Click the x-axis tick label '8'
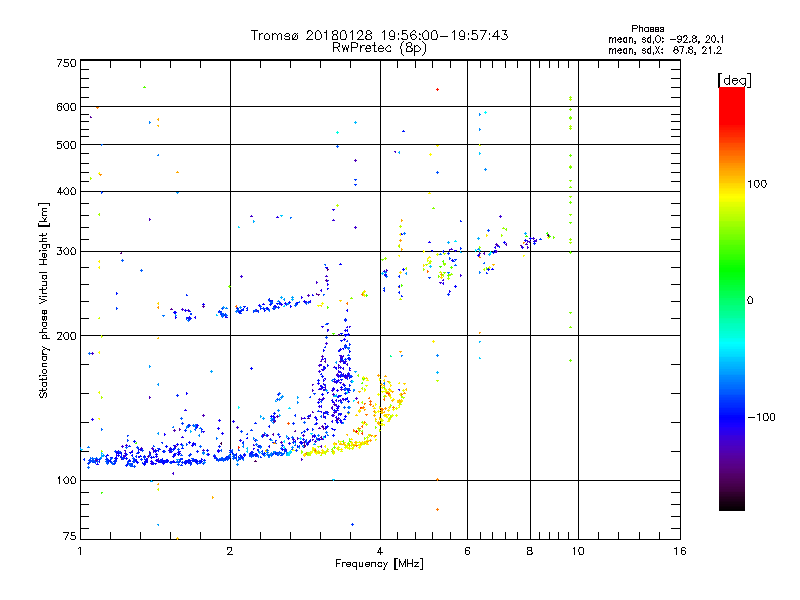This screenshot has height=600, width=800. [530, 551]
